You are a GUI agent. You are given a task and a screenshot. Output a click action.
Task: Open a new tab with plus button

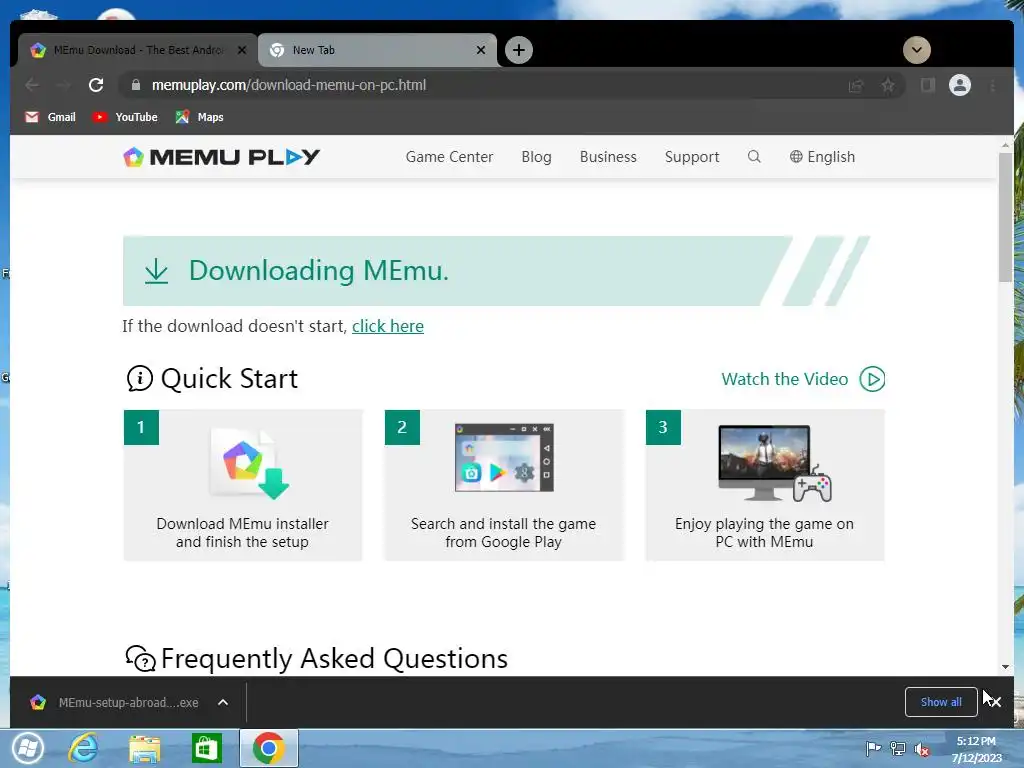[x=519, y=50]
